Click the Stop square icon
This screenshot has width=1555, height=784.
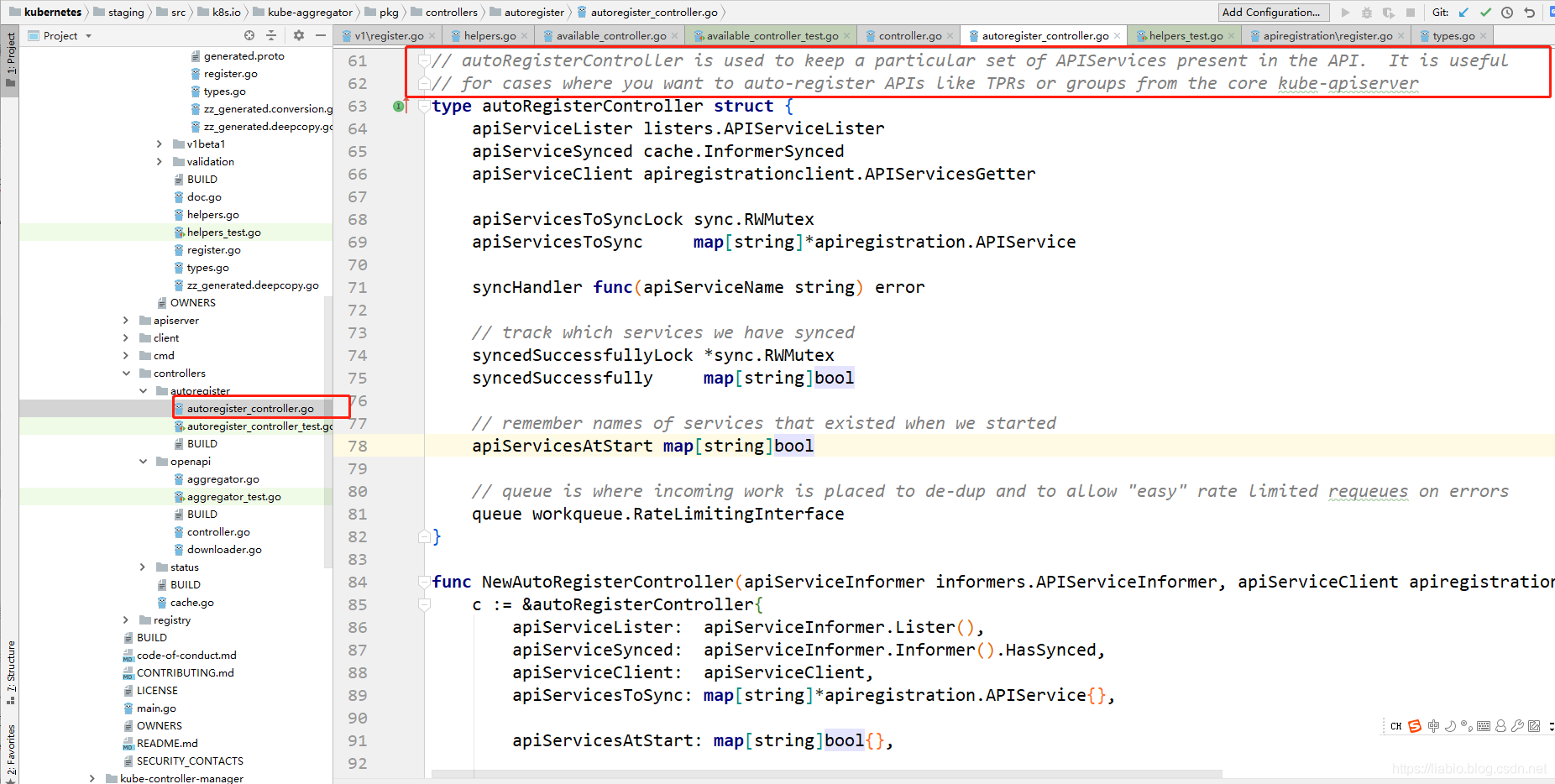coord(1411,13)
